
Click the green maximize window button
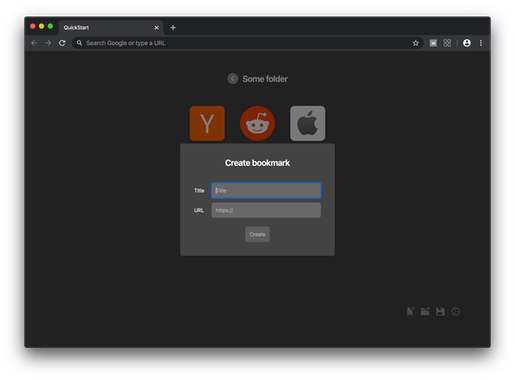(50, 26)
